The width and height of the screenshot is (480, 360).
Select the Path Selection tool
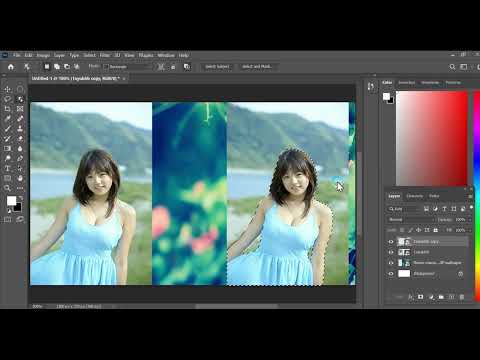20,168
